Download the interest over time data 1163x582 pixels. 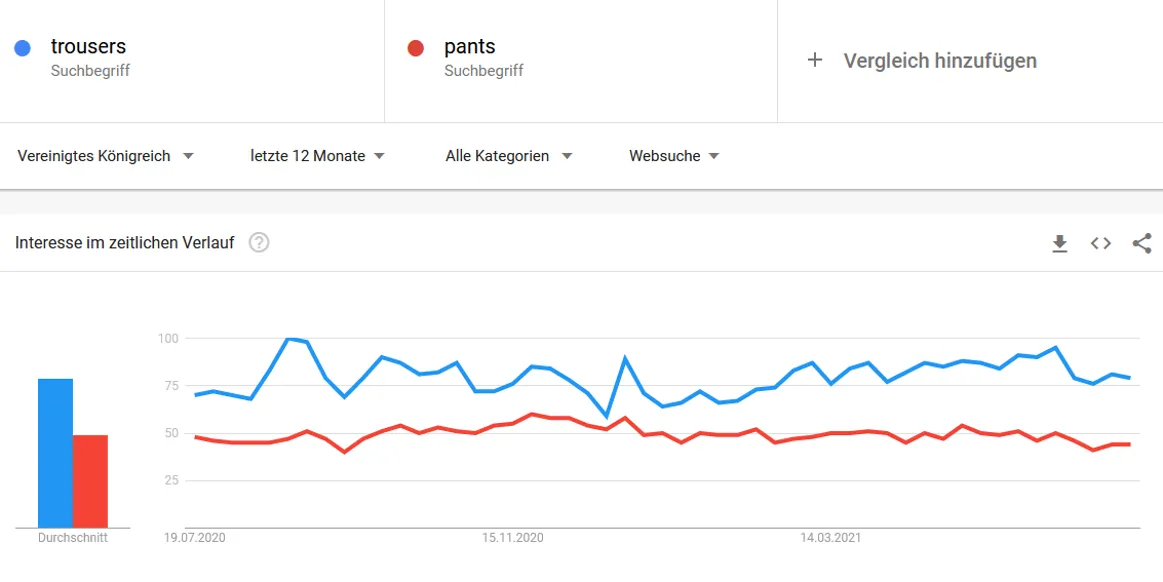tap(1060, 243)
